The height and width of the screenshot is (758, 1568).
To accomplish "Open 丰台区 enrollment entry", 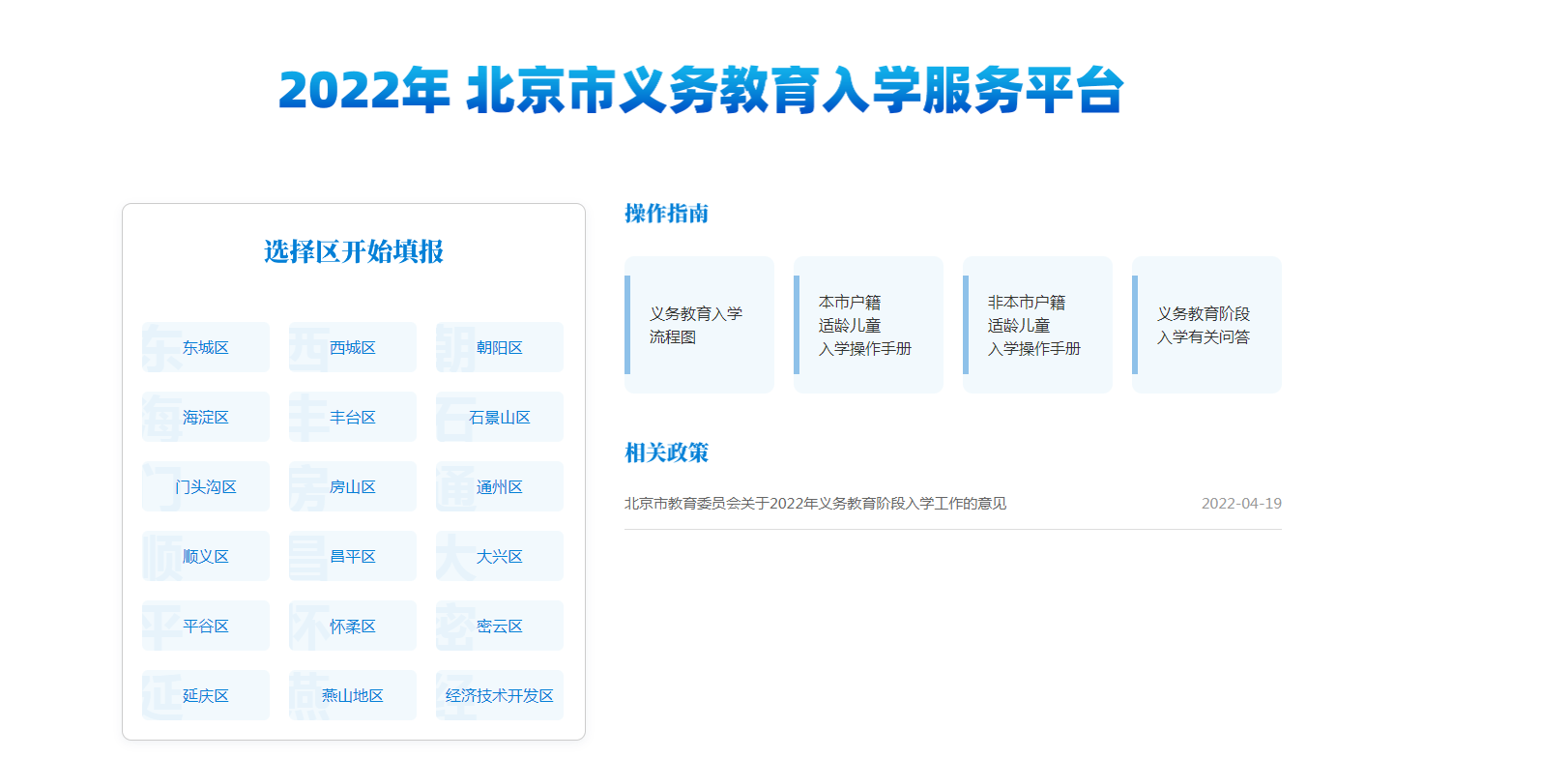I will point(353,417).
